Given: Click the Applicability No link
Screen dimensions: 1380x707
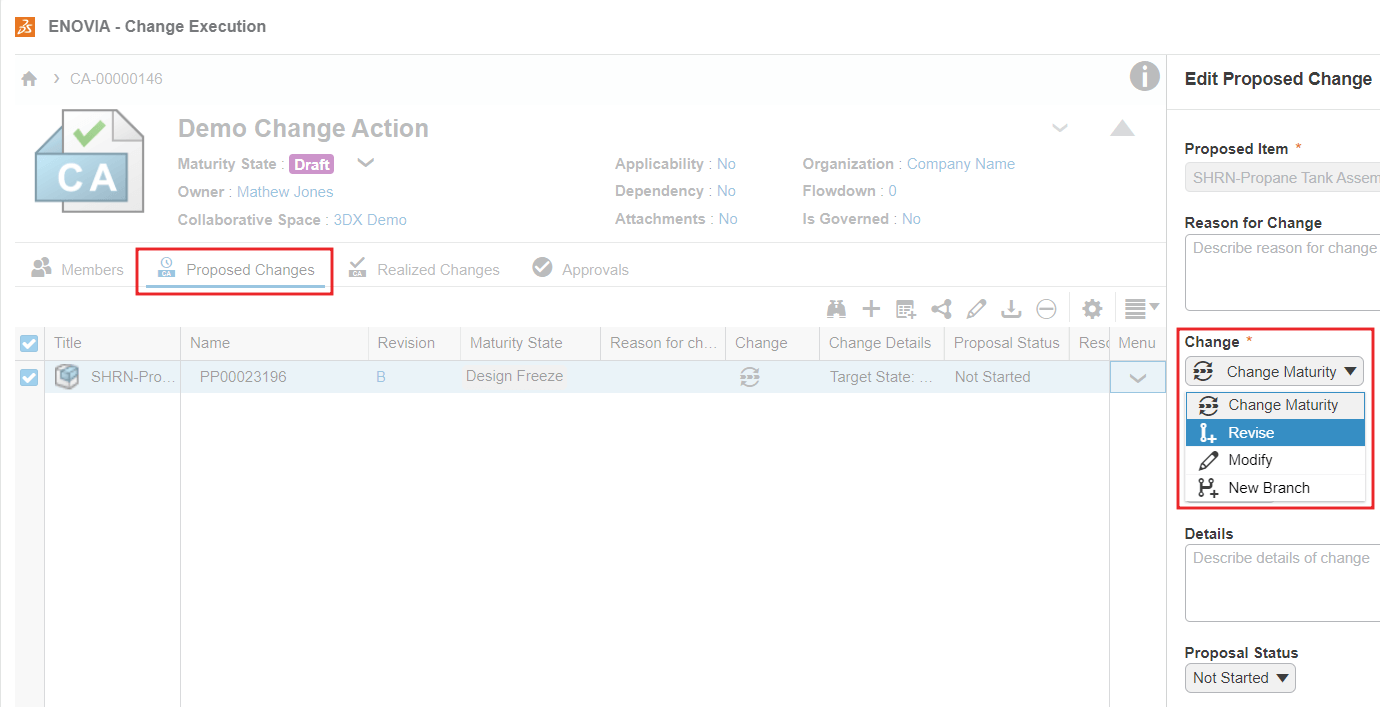Looking at the screenshot, I should (726, 164).
